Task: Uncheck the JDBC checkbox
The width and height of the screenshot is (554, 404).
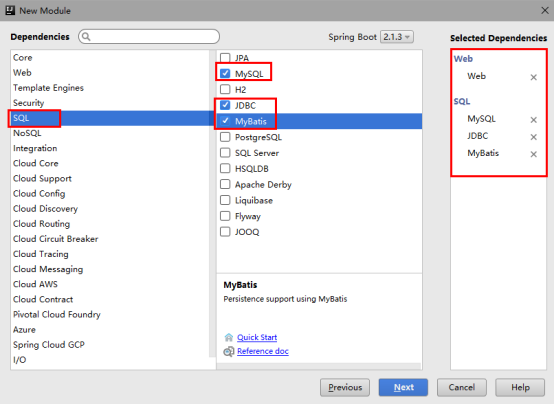Action: coord(225,105)
